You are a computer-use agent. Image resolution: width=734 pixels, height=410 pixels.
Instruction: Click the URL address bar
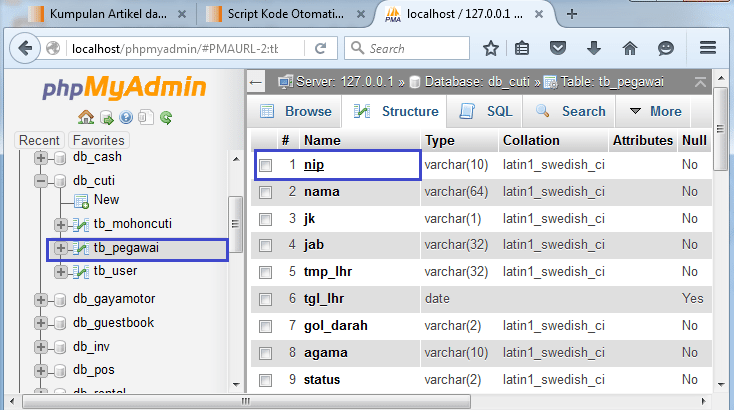pyautogui.click(x=184, y=48)
